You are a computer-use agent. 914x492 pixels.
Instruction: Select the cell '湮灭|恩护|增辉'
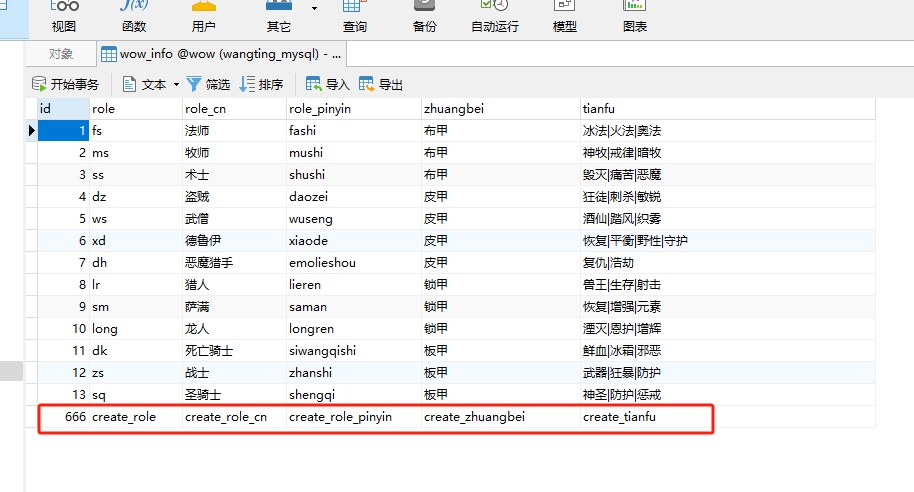[x=728, y=329]
